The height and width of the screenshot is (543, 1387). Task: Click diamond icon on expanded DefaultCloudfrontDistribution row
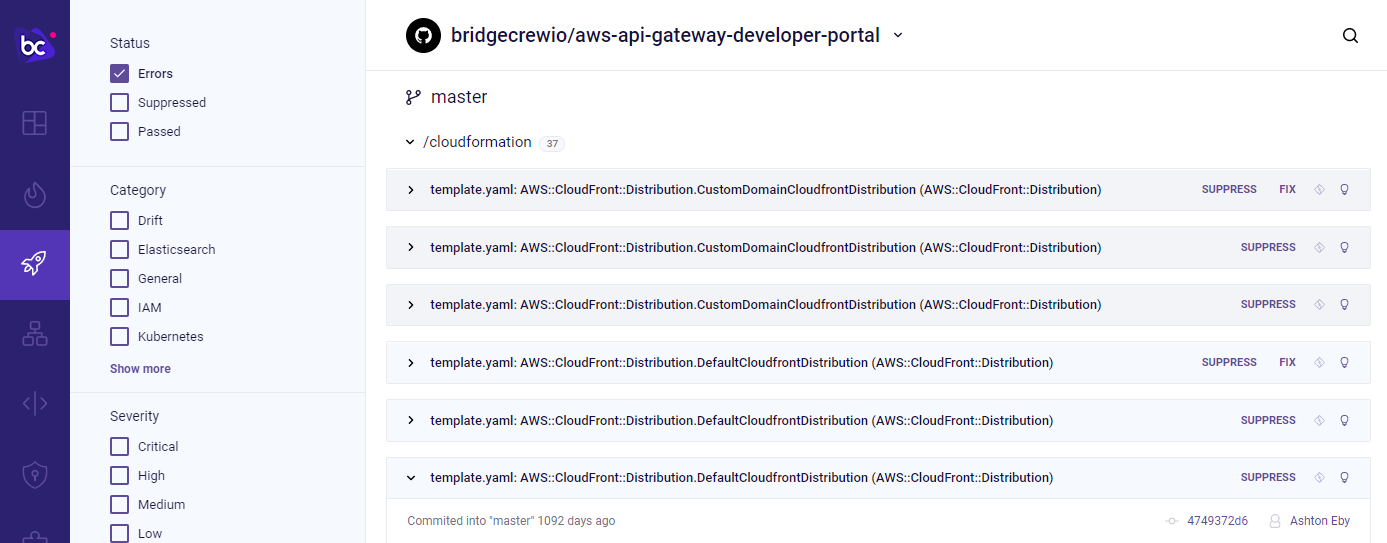(1319, 477)
